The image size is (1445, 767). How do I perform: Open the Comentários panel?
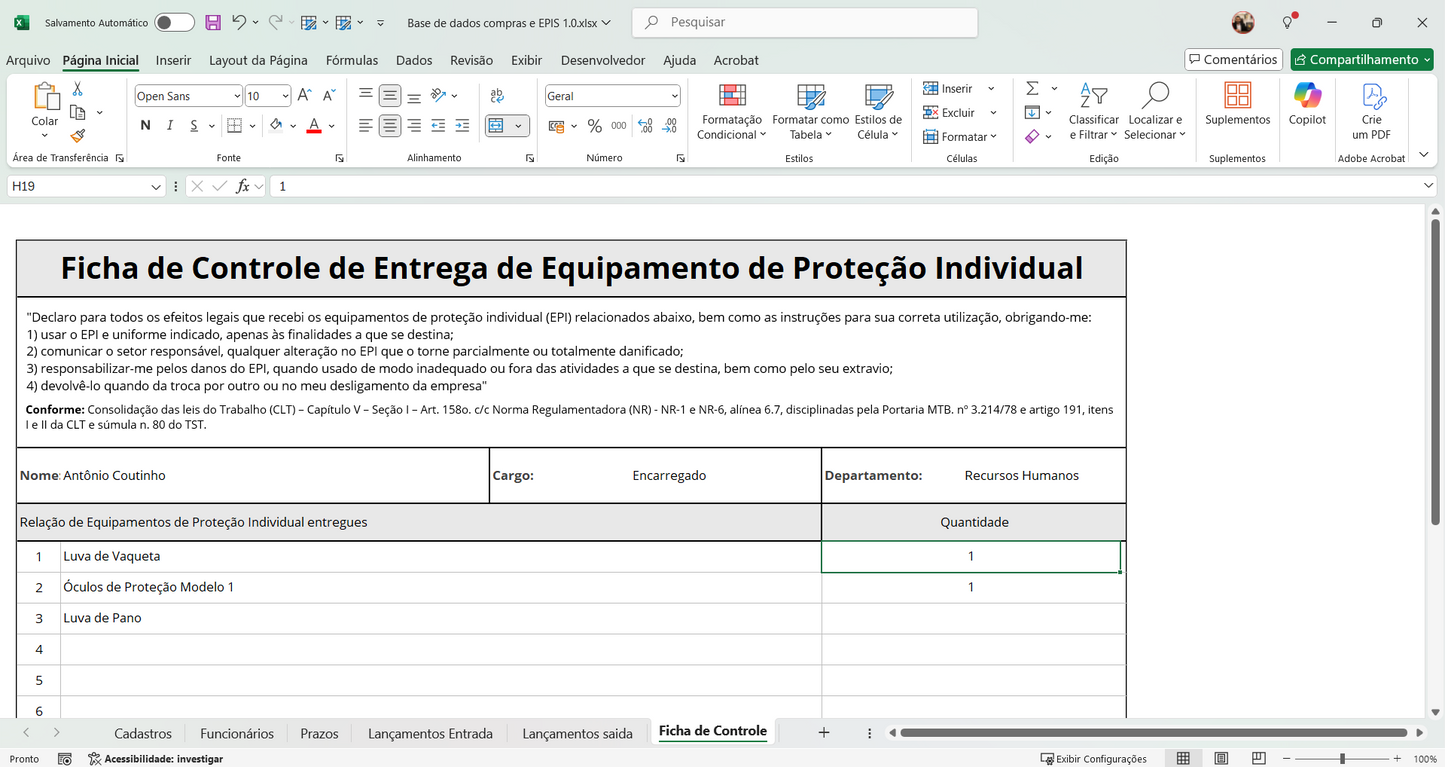pyautogui.click(x=1233, y=59)
